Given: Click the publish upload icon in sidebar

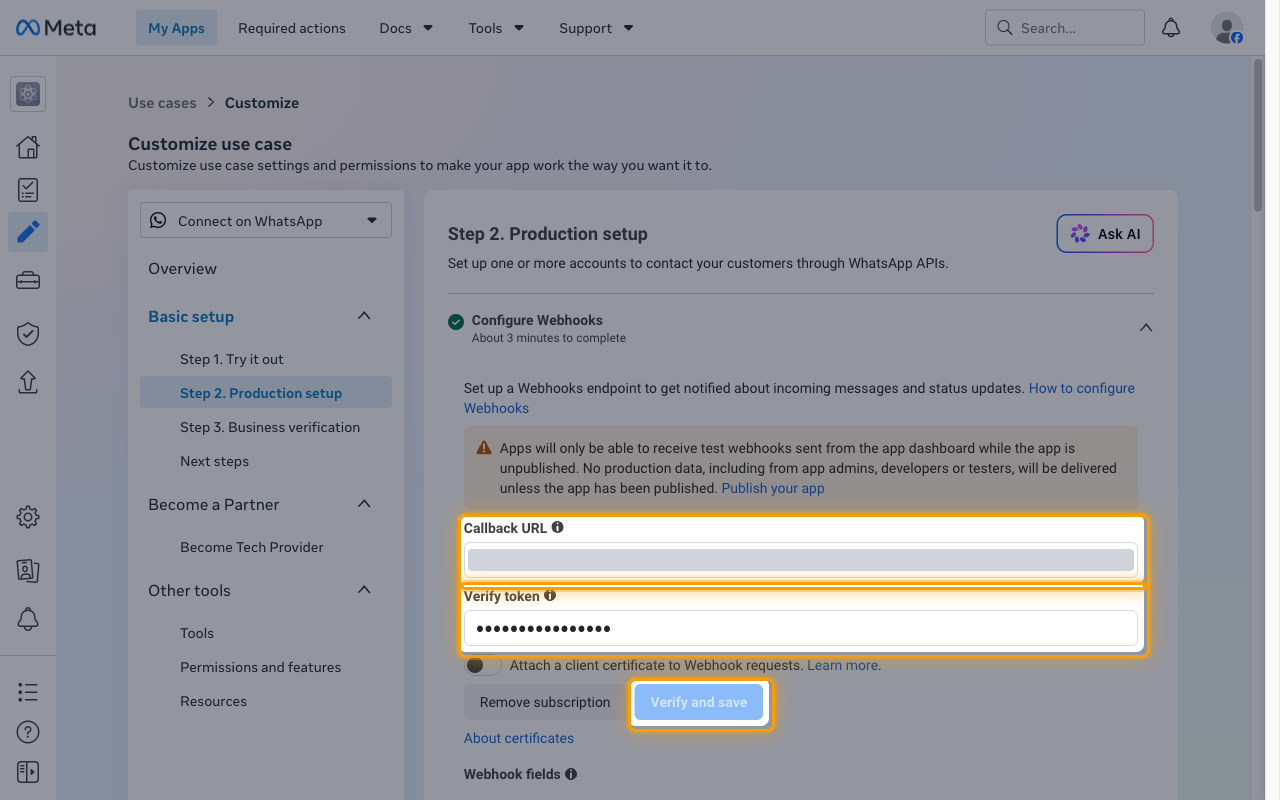Looking at the screenshot, I should (x=28, y=382).
